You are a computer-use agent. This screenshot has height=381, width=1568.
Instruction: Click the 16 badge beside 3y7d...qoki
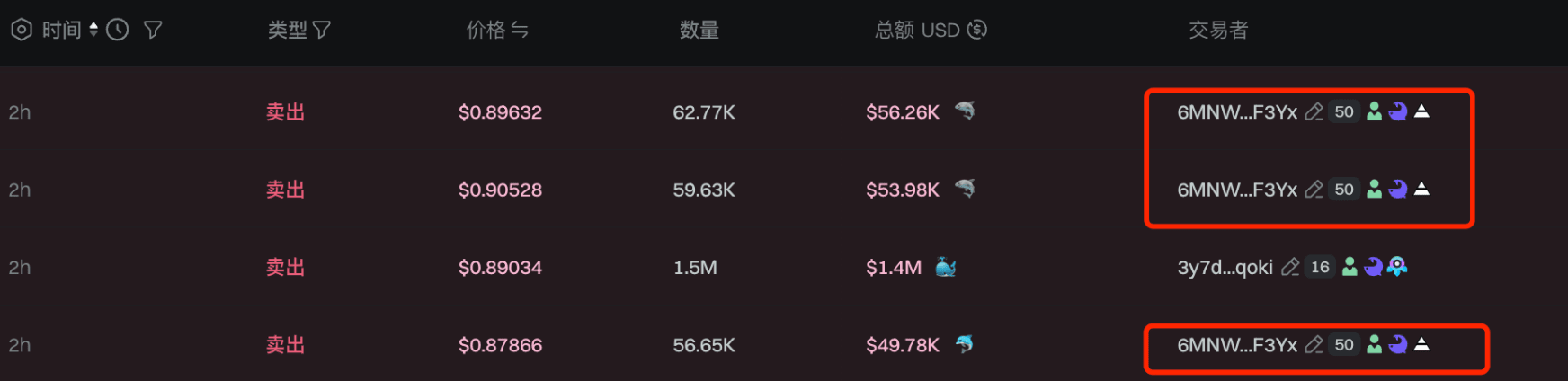tap(1320, 268)
